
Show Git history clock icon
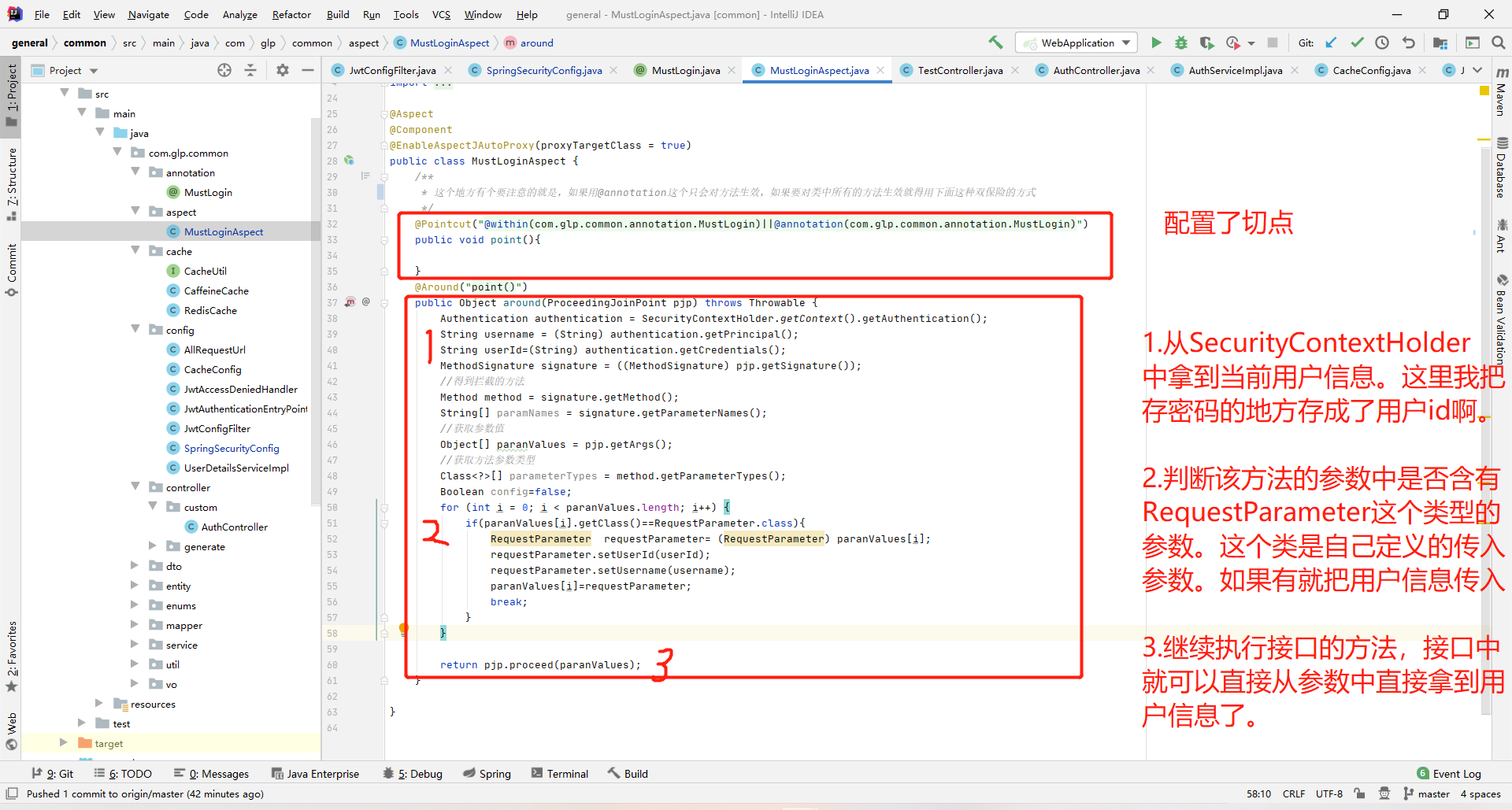coord(1382,43)
